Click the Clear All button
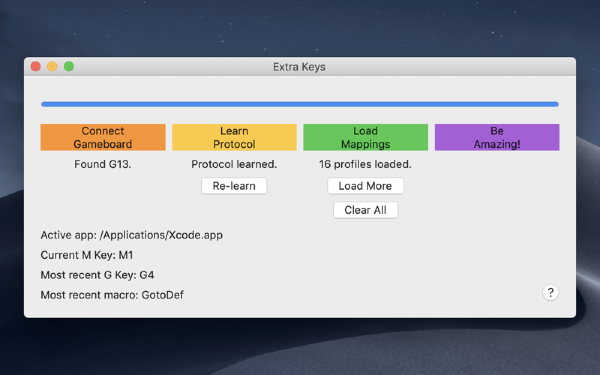600x375 pixels. pyautogui.click(x=365, y=210)
